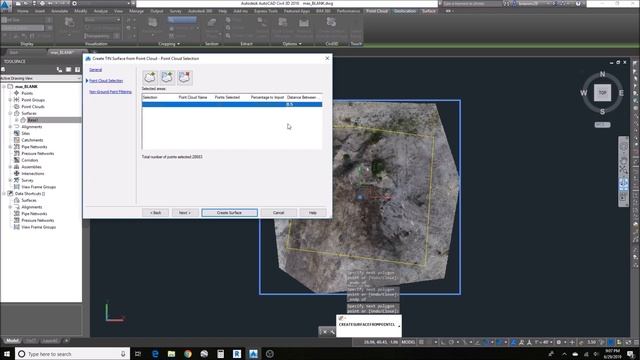The height and width of the screenshot is (360, 640).
Task: Open the Point Cloud Selection step link
Action: [106, 81]
